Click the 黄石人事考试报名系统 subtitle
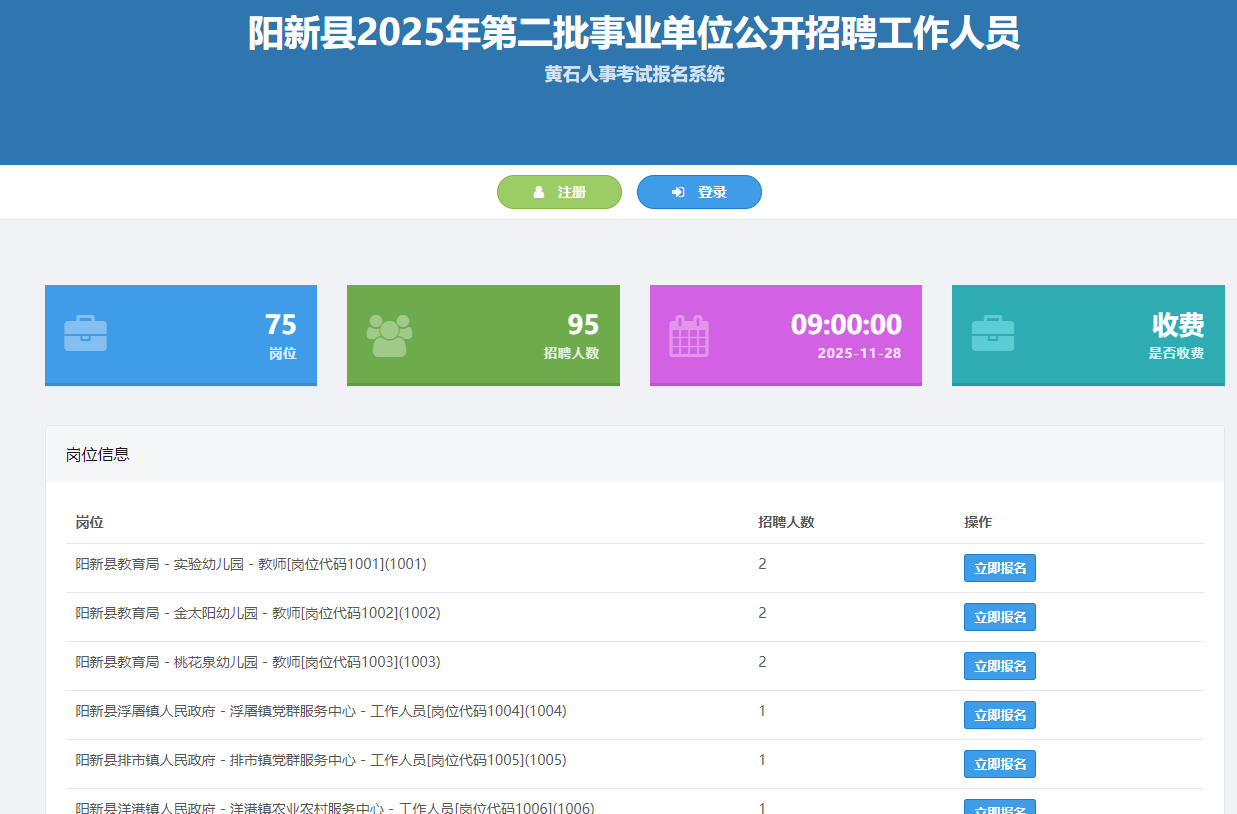This screenshot has width=1237, height=814. [634, 74]
